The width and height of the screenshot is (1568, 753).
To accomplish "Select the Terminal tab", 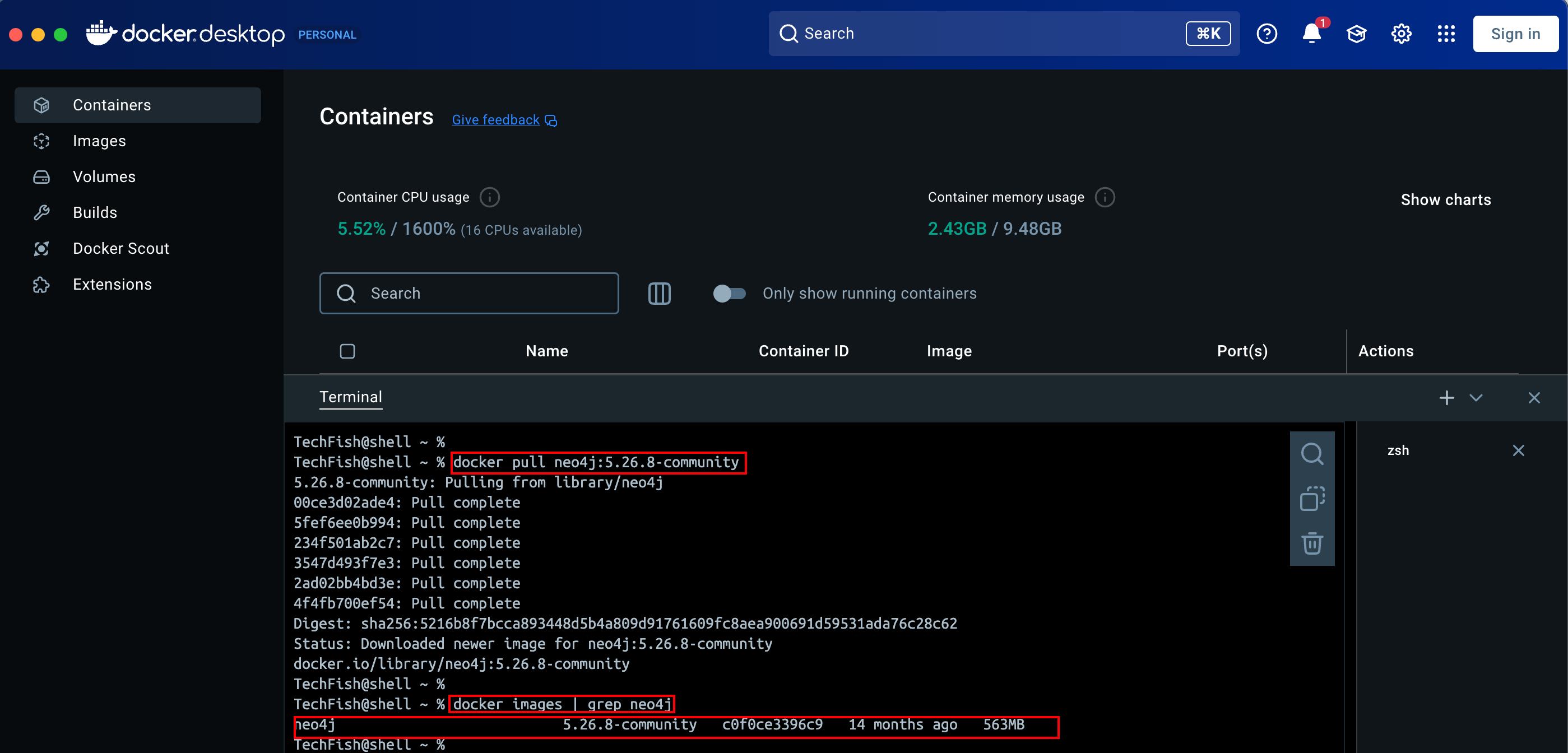I will point(351,397).
